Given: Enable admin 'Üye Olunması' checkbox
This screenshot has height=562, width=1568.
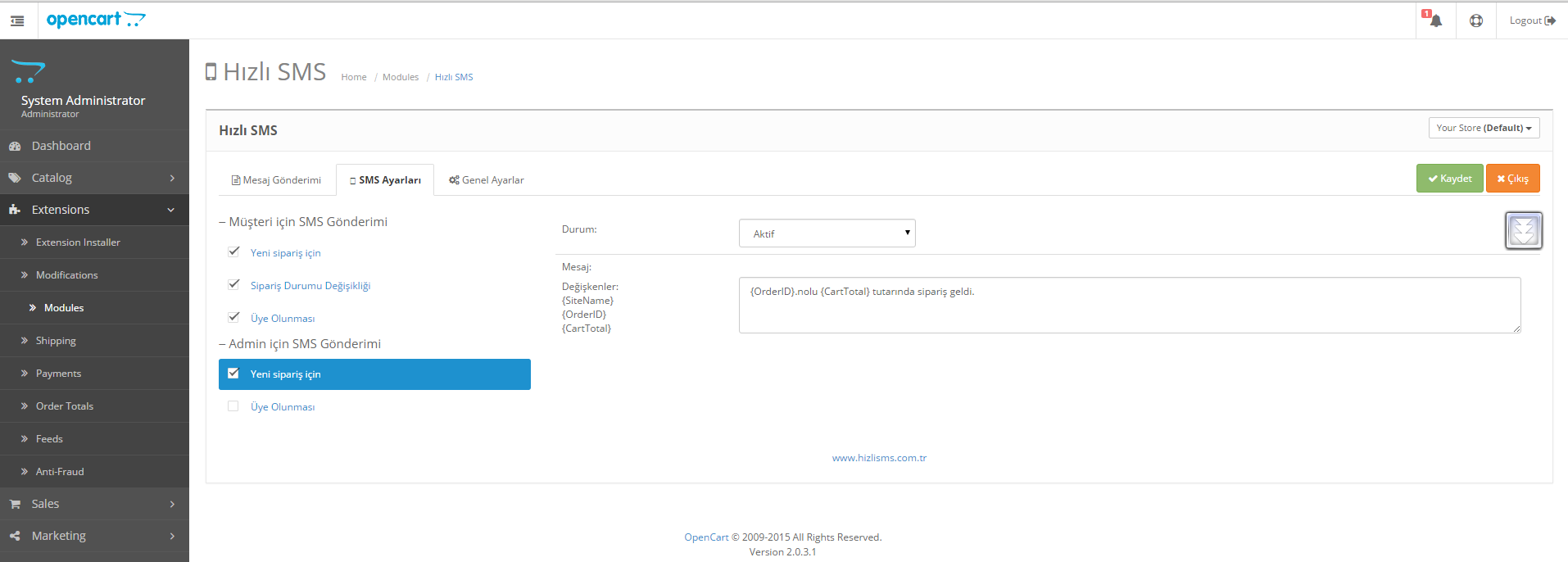Looking at the screenshot, I should tap(233, 406).
